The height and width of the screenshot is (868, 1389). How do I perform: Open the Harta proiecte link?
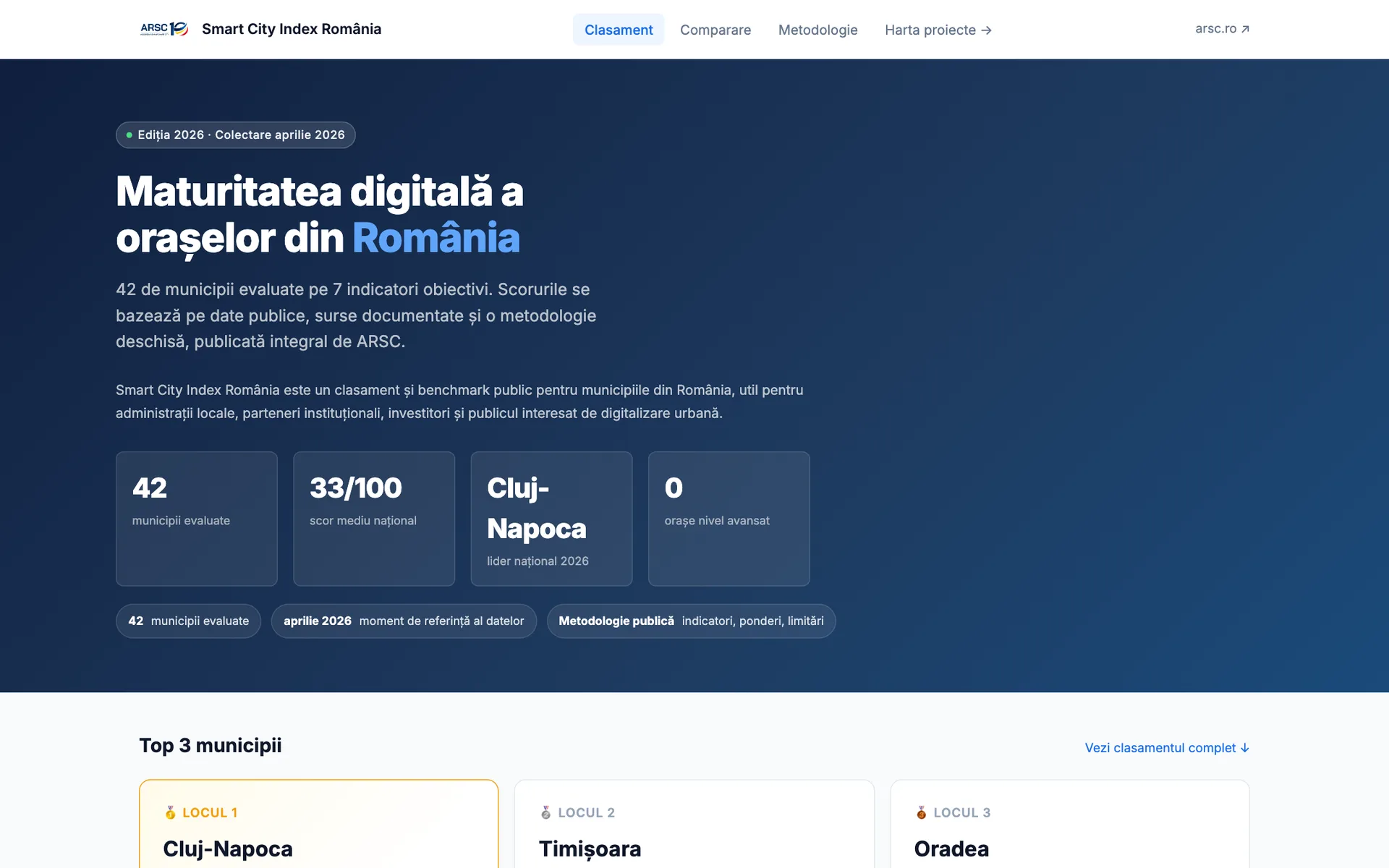tap(938, 30)
